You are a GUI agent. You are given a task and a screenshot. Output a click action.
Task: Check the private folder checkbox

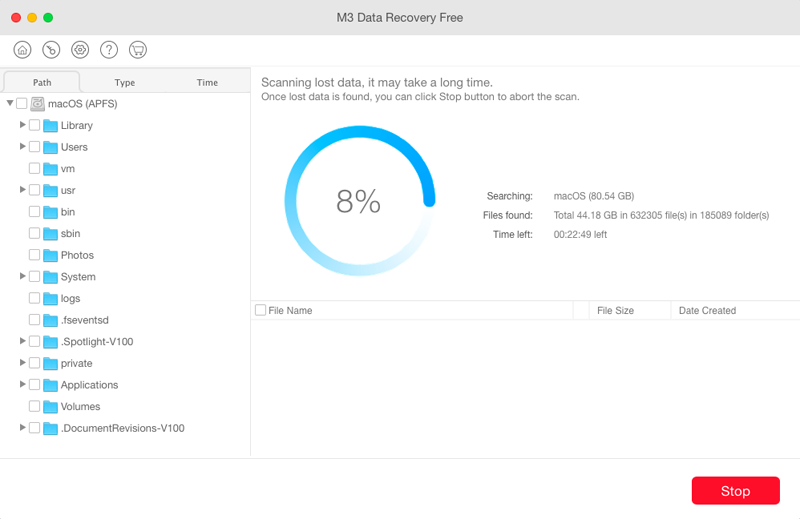tap(34, 363)
